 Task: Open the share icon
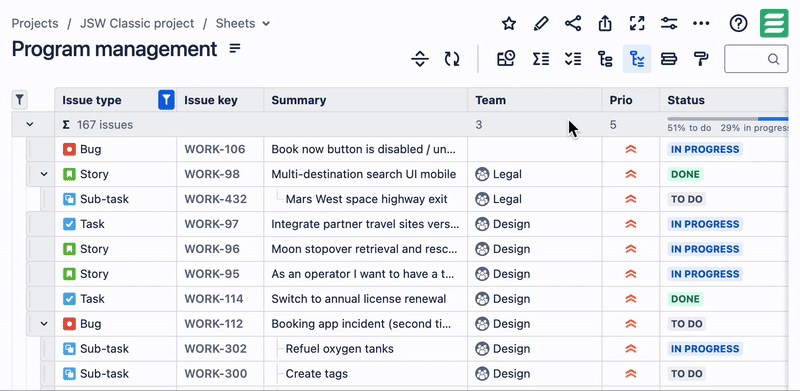tap(573, 23)
